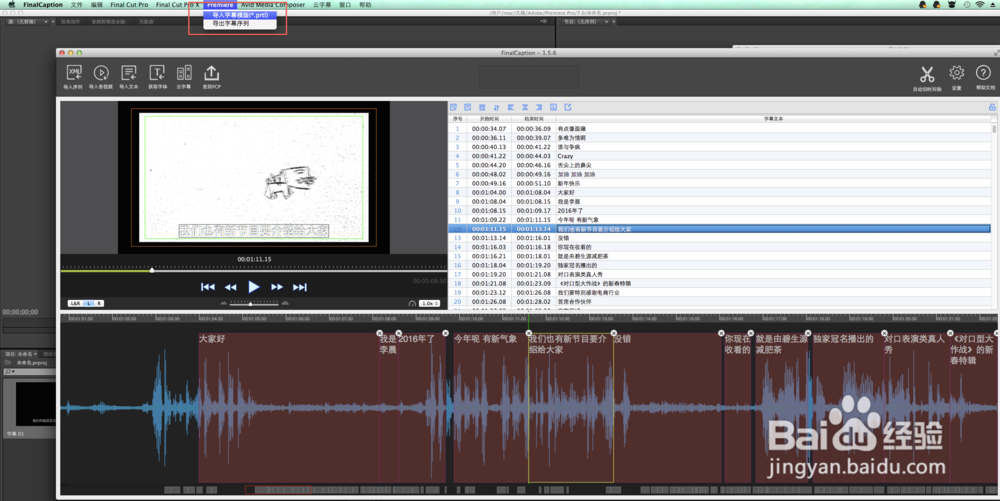Click the bookmark-style icon above subtitle list
Screen dimensions: 1000x501
pos(554,107)
